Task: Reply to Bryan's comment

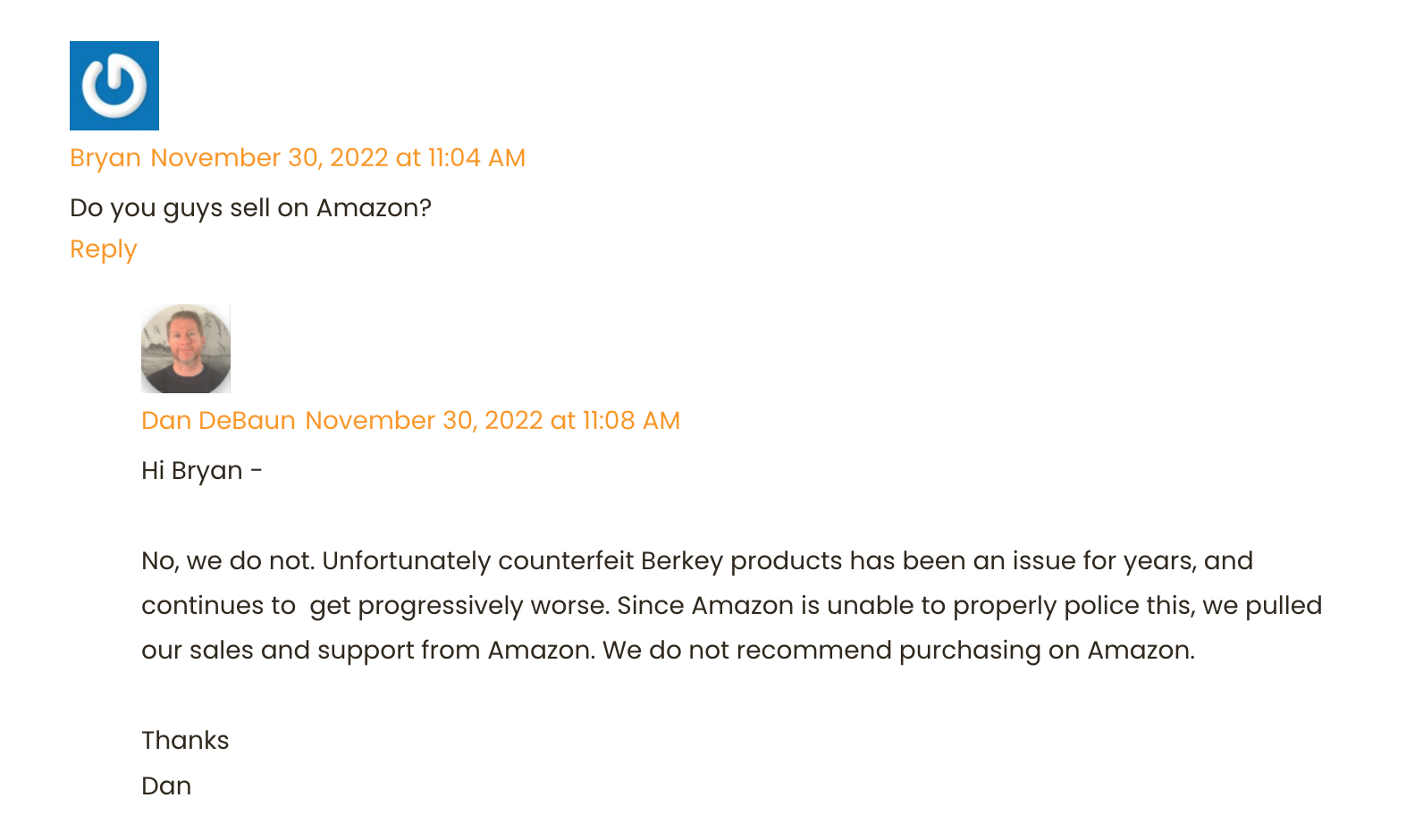Action: pyautogui.click(x=104, y=249)
